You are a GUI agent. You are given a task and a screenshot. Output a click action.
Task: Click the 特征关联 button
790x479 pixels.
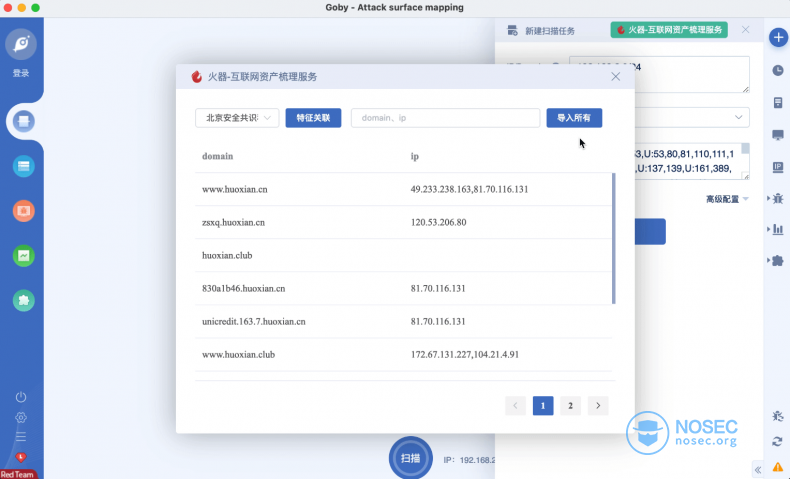313,118
